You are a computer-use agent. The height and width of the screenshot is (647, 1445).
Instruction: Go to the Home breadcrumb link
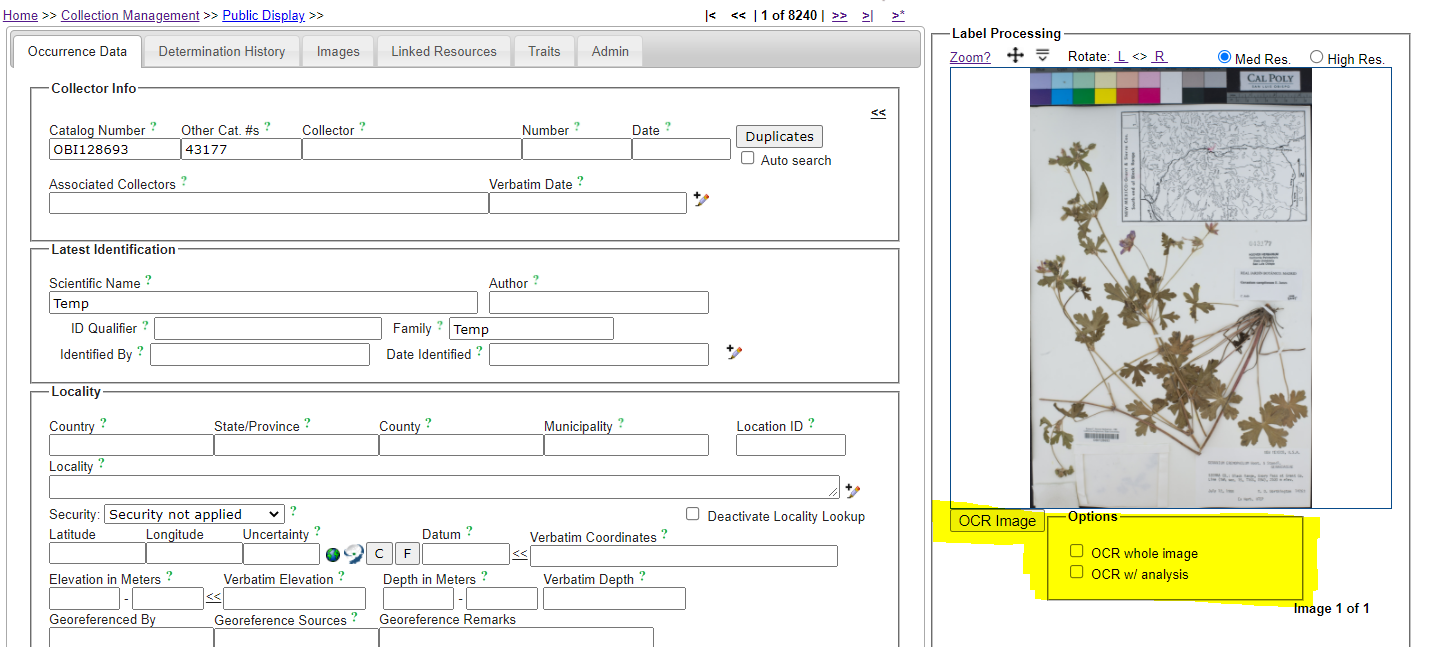[20, 15]
